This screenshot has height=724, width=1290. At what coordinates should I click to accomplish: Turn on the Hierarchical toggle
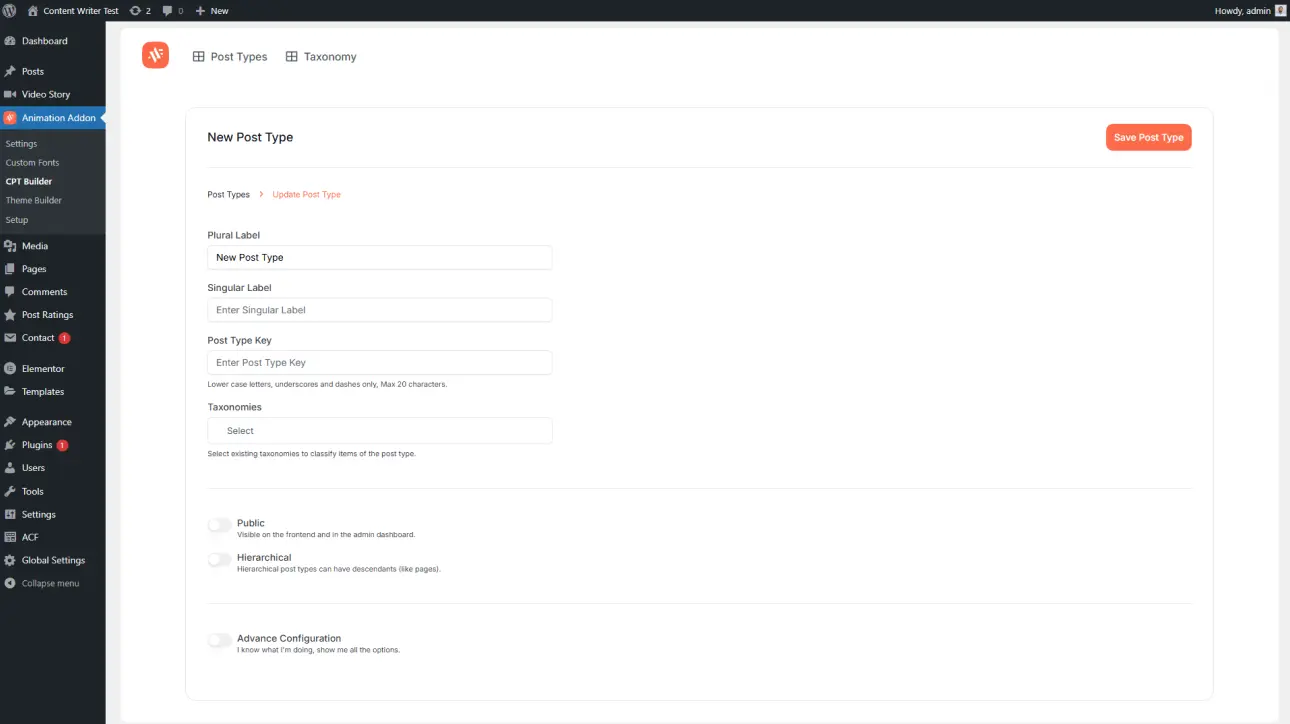[x=219, y=560]
